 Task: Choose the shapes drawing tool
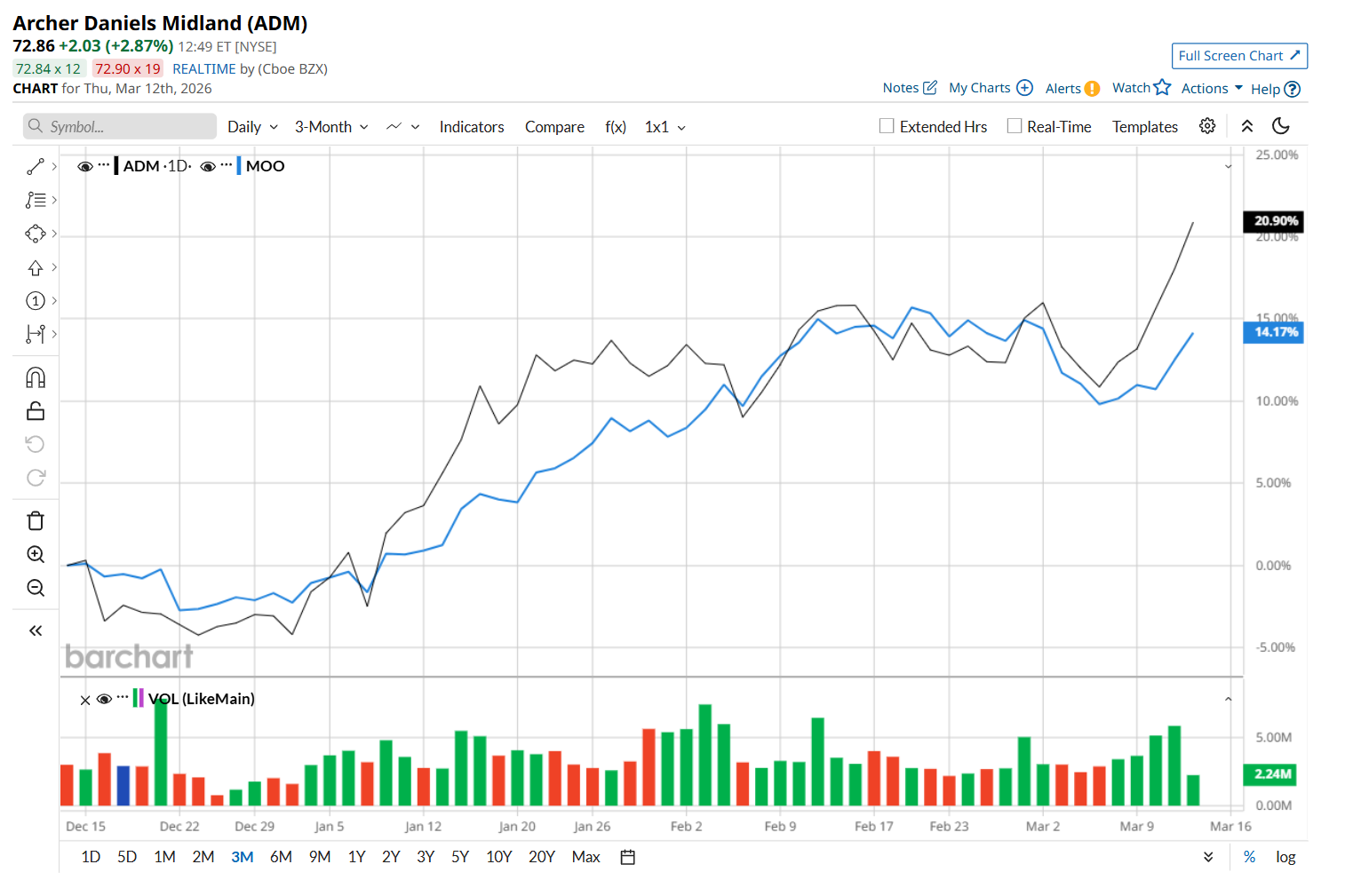pyautogui.click(x=36, y=234)
